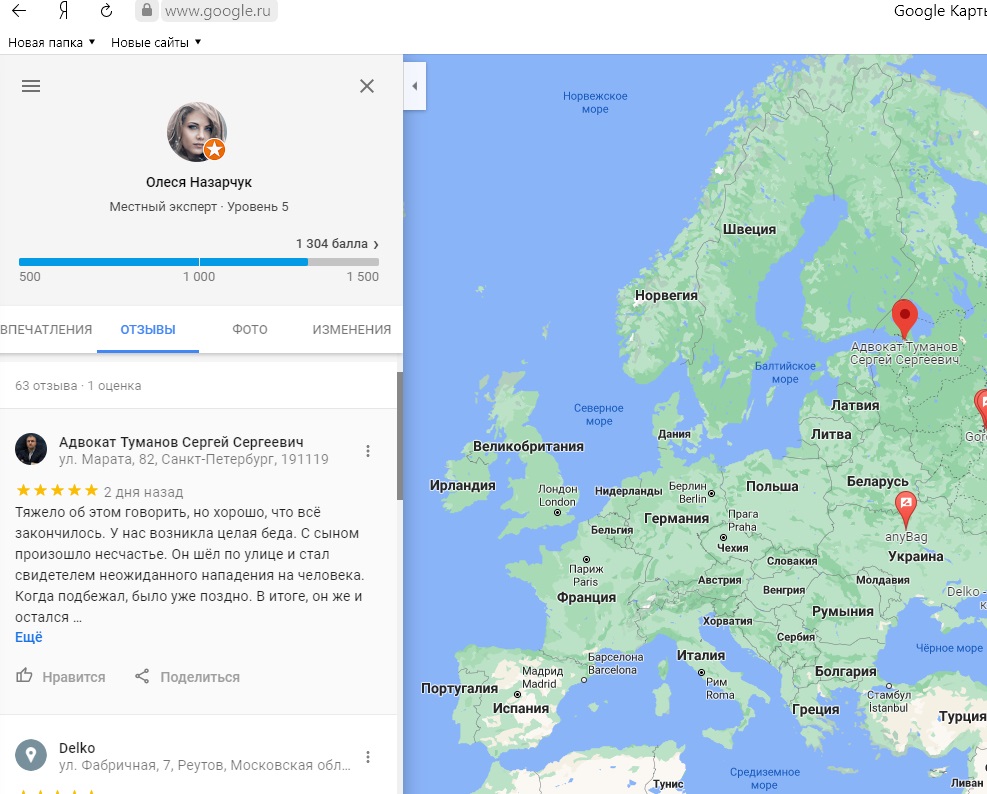This screenshot has height=794, width=987.
Task: Collapse the side panel with the arrow
Action: click(x=415, y=86)
